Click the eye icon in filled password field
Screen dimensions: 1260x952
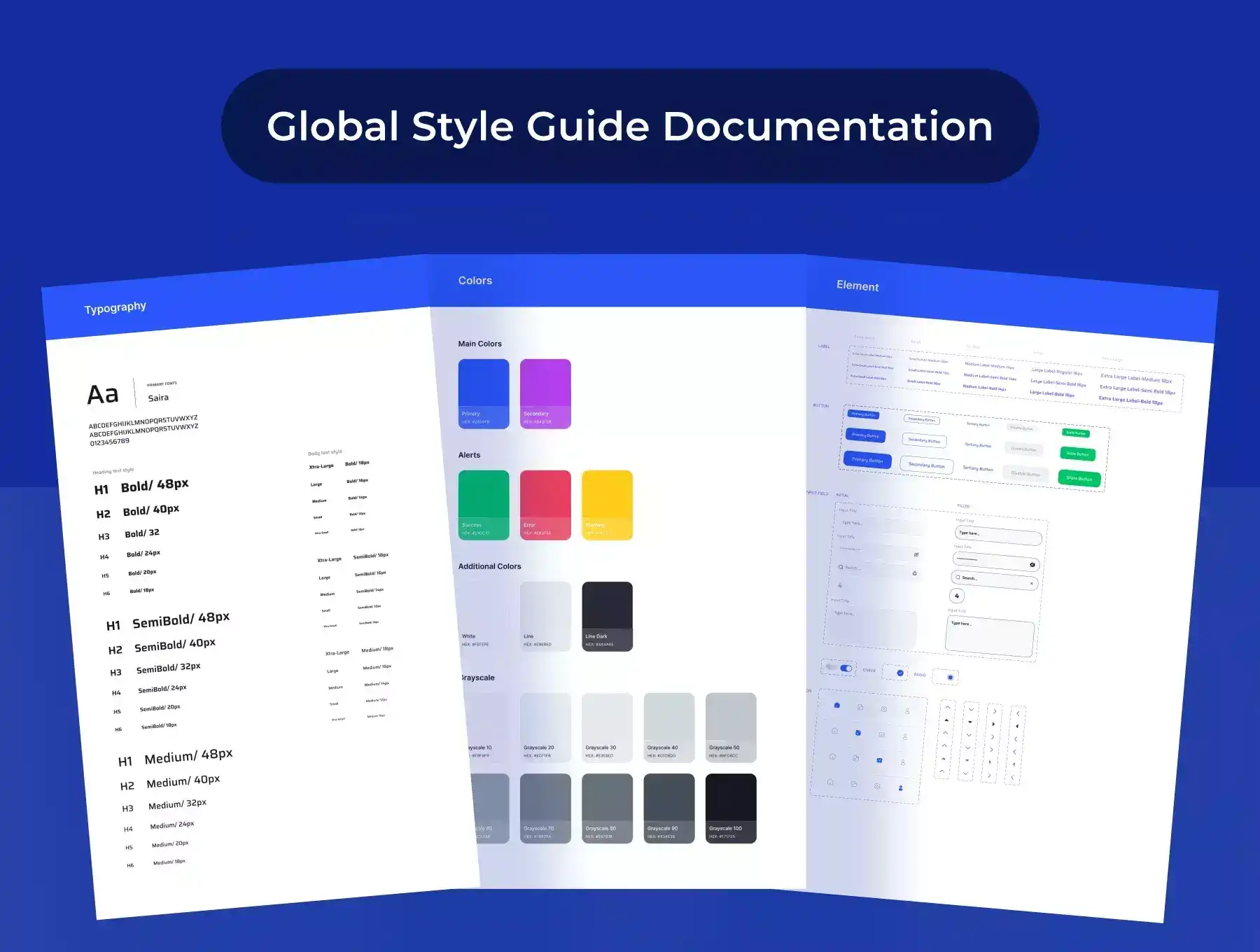(1032, 565)
